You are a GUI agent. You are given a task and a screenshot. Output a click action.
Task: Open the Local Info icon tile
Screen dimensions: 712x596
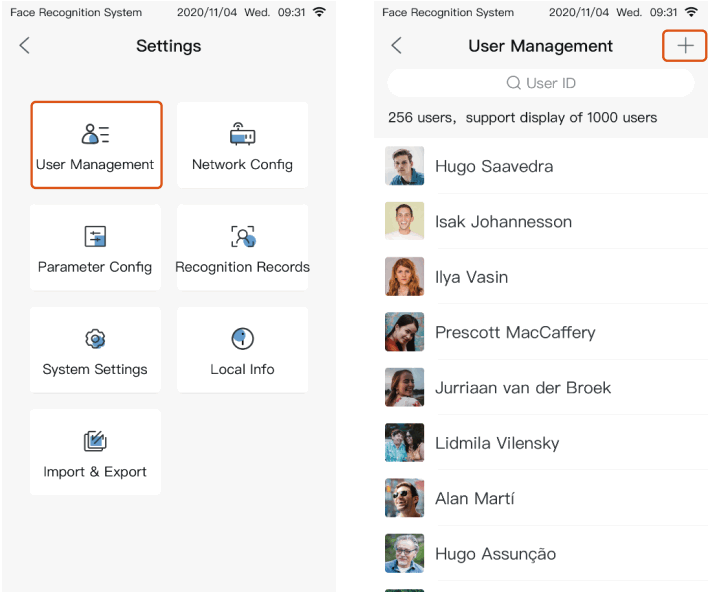(x=242, y=350)
